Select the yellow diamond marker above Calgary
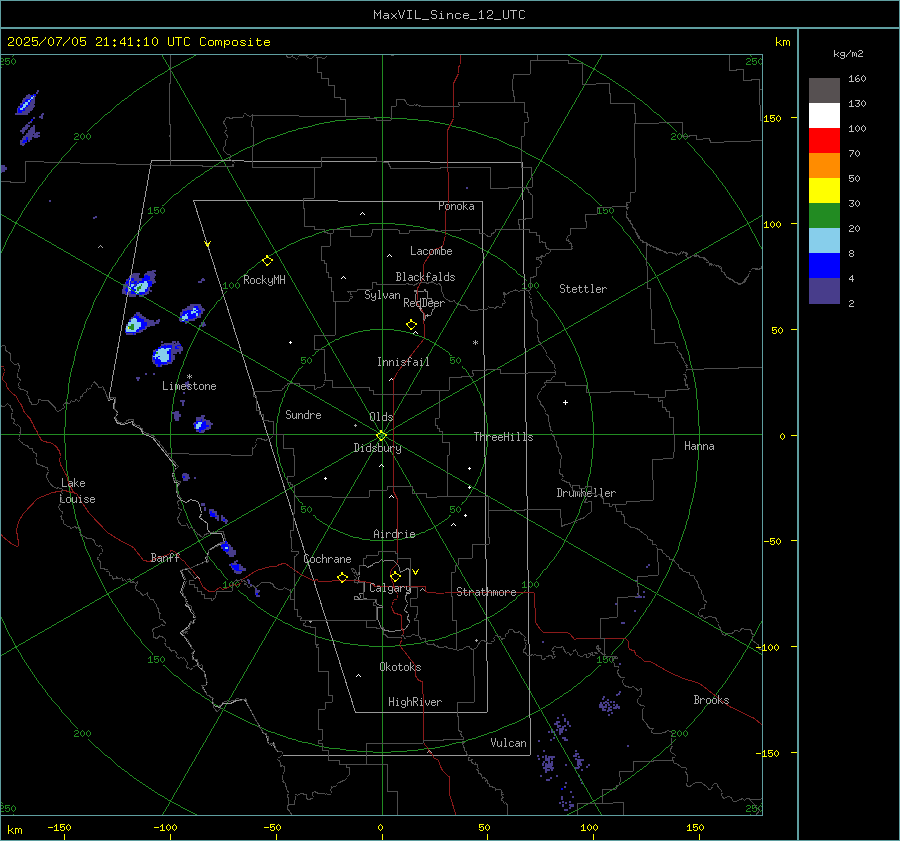This screenshot has width=900, height=841. click(395, 576)
